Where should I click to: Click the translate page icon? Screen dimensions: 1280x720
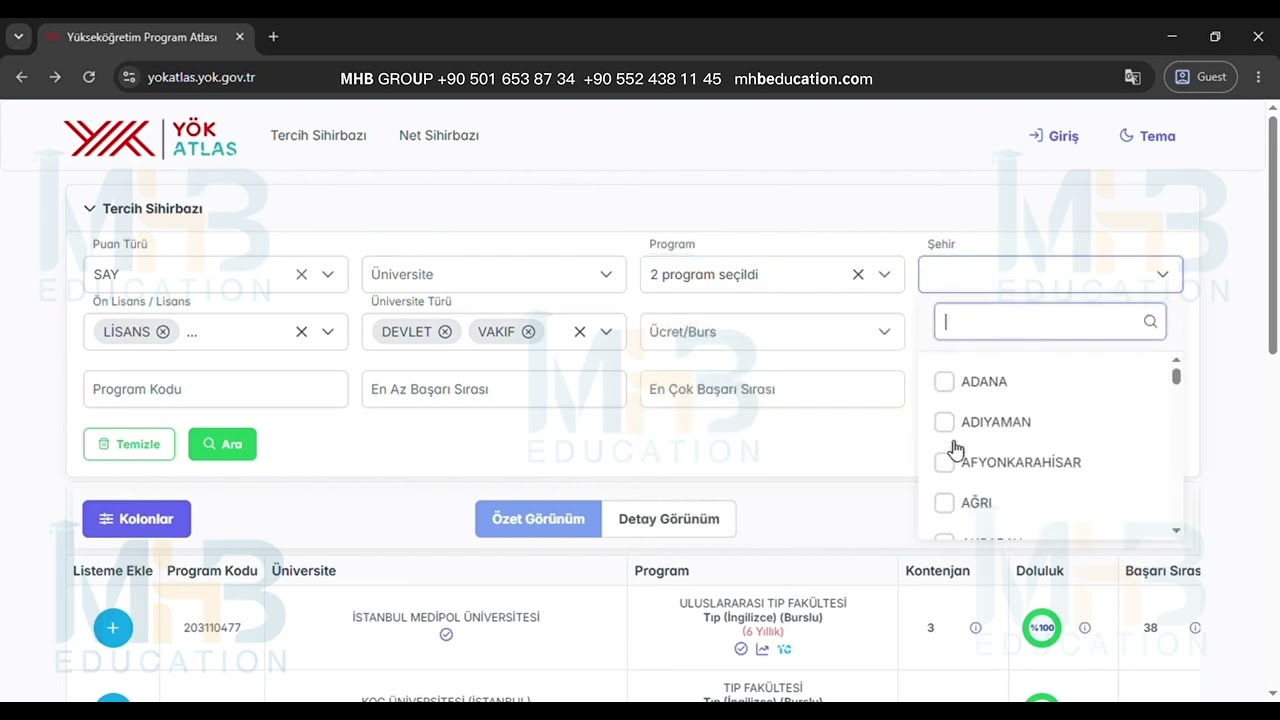tap(1132, 77)
